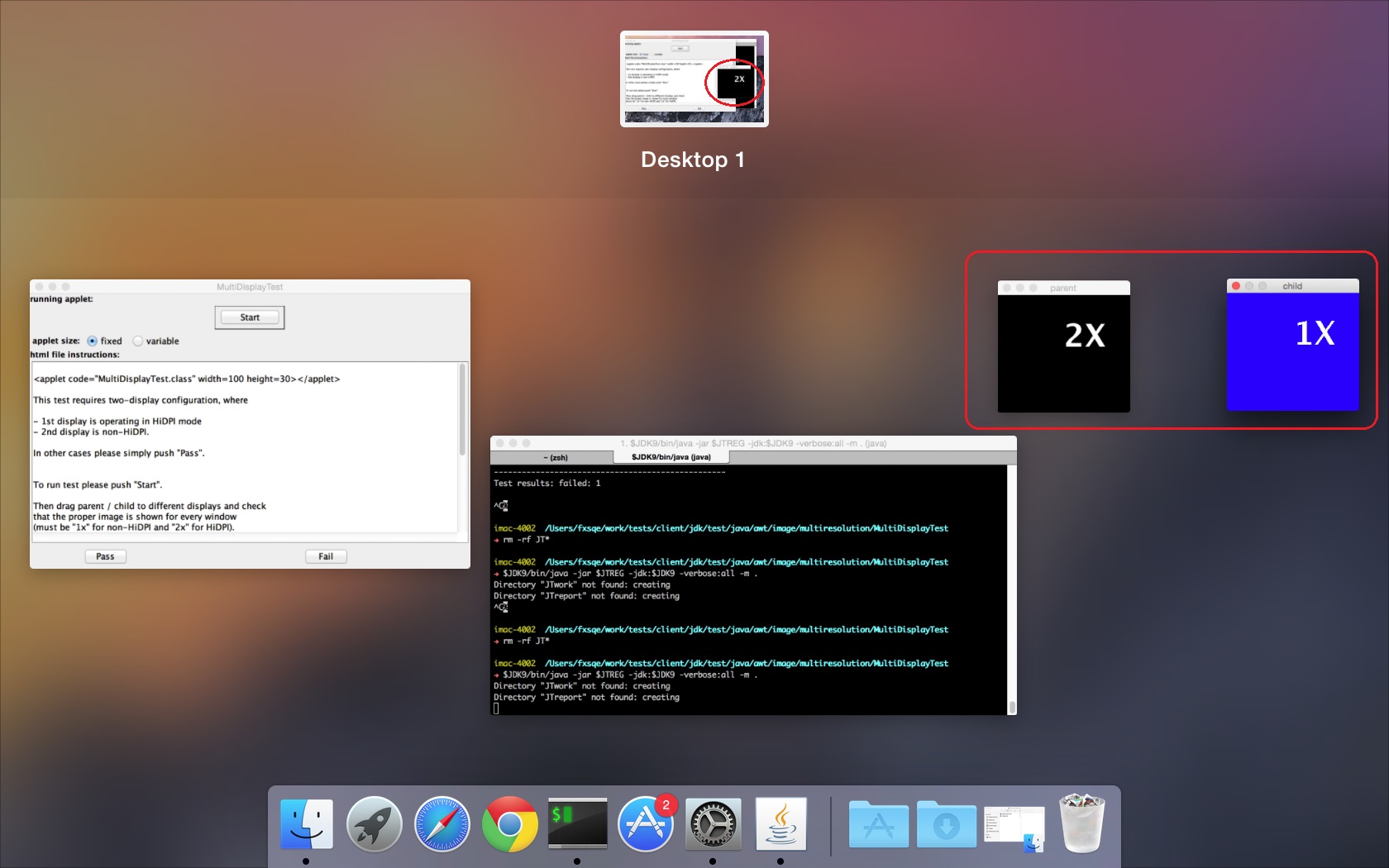Select the variable applet size option
The image size is (1389, 868).
tap(138, 341)
